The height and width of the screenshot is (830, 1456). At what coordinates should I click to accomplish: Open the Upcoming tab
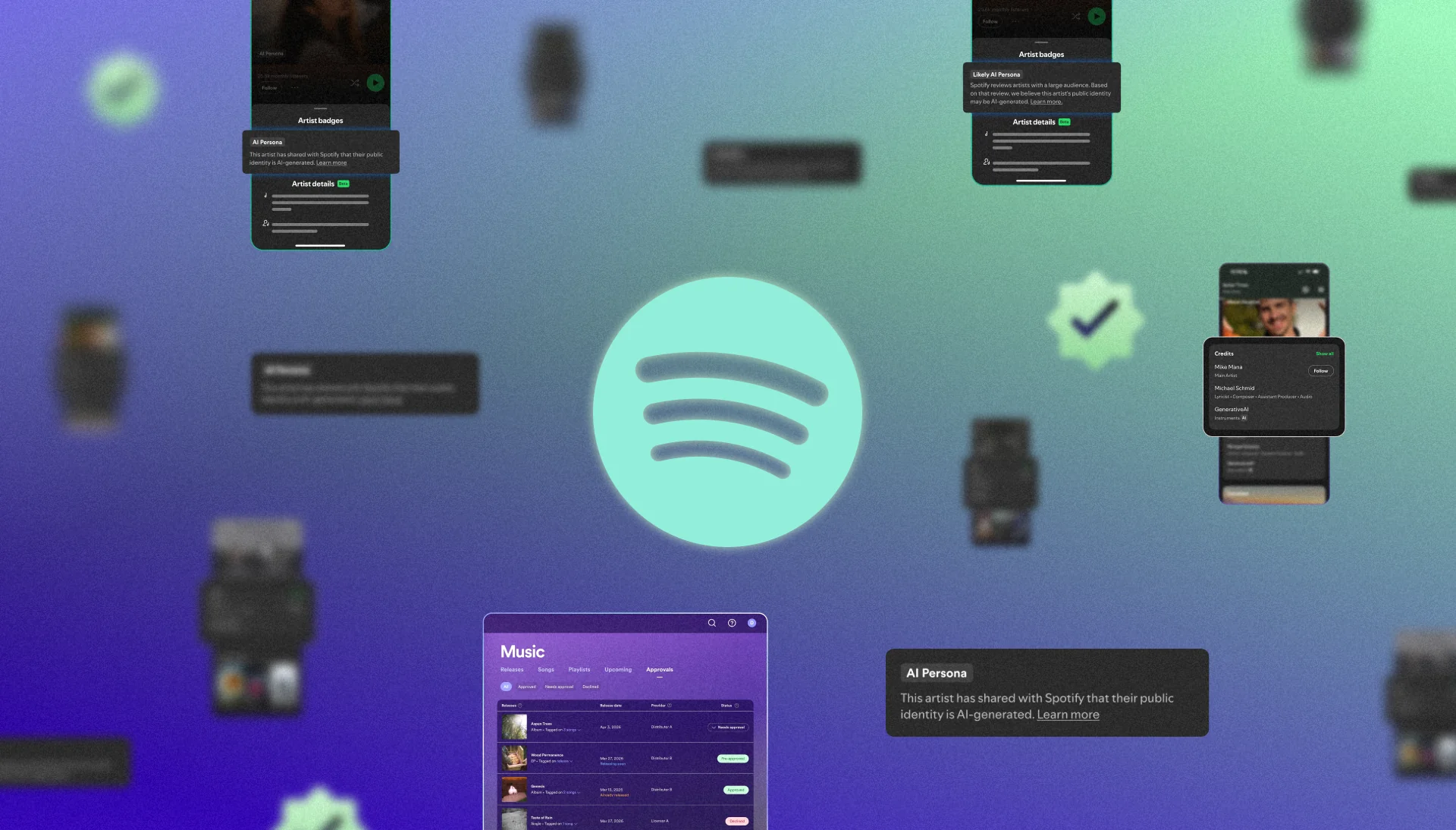[x=618, y=670]
